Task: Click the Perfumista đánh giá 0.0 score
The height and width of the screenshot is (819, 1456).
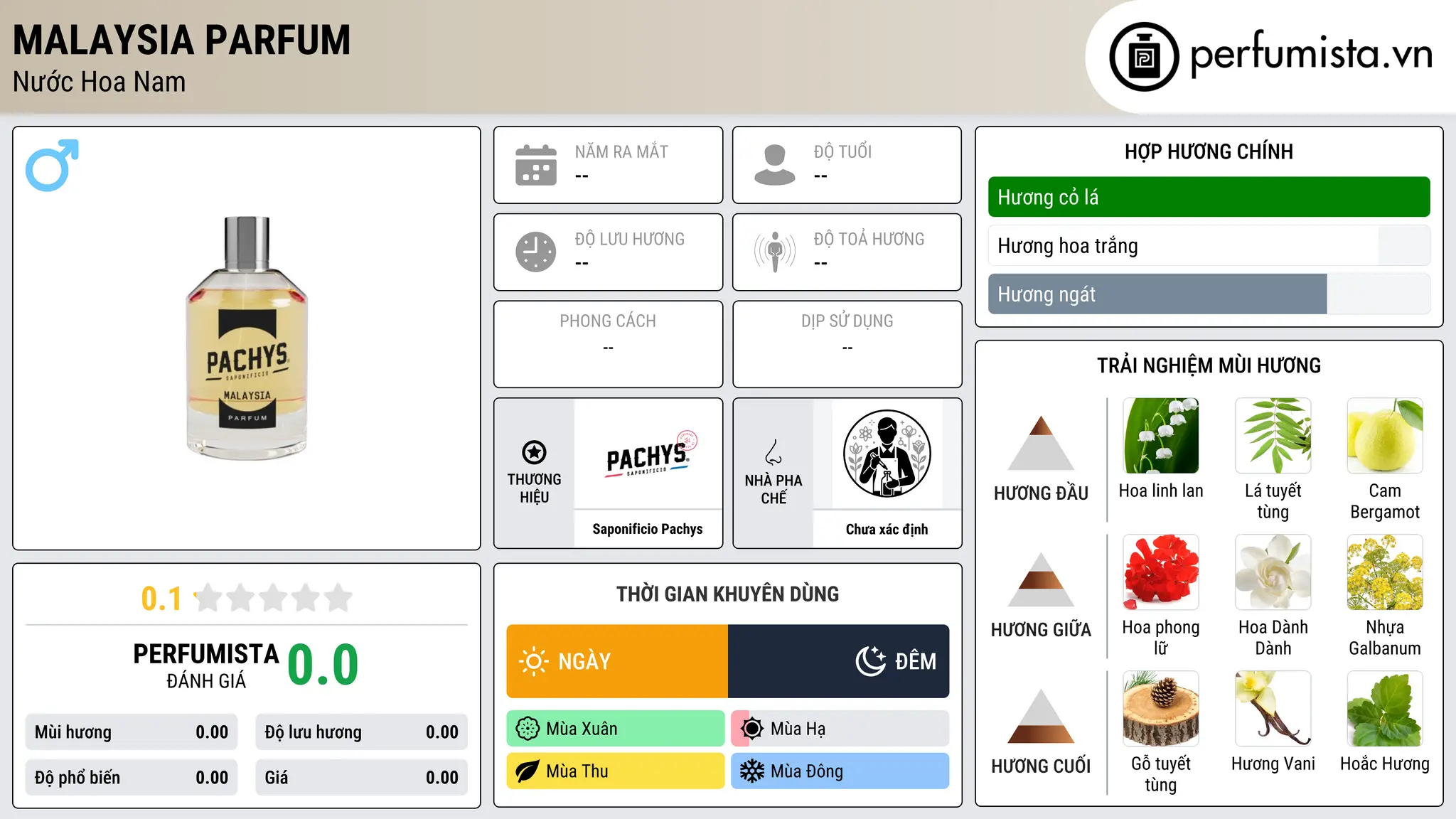Action: click(x=323, y=665)
